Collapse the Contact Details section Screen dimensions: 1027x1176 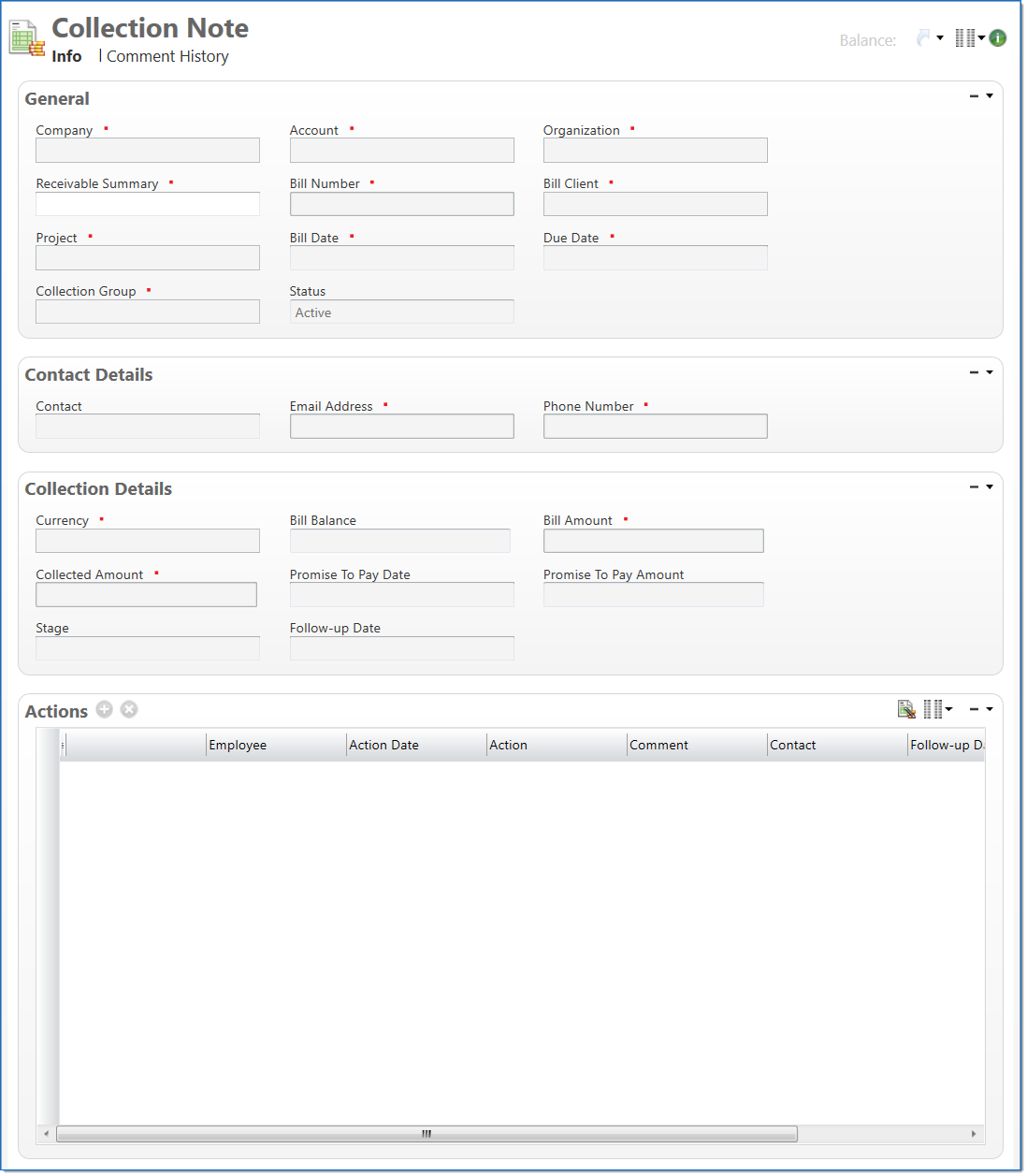point(974,372)
